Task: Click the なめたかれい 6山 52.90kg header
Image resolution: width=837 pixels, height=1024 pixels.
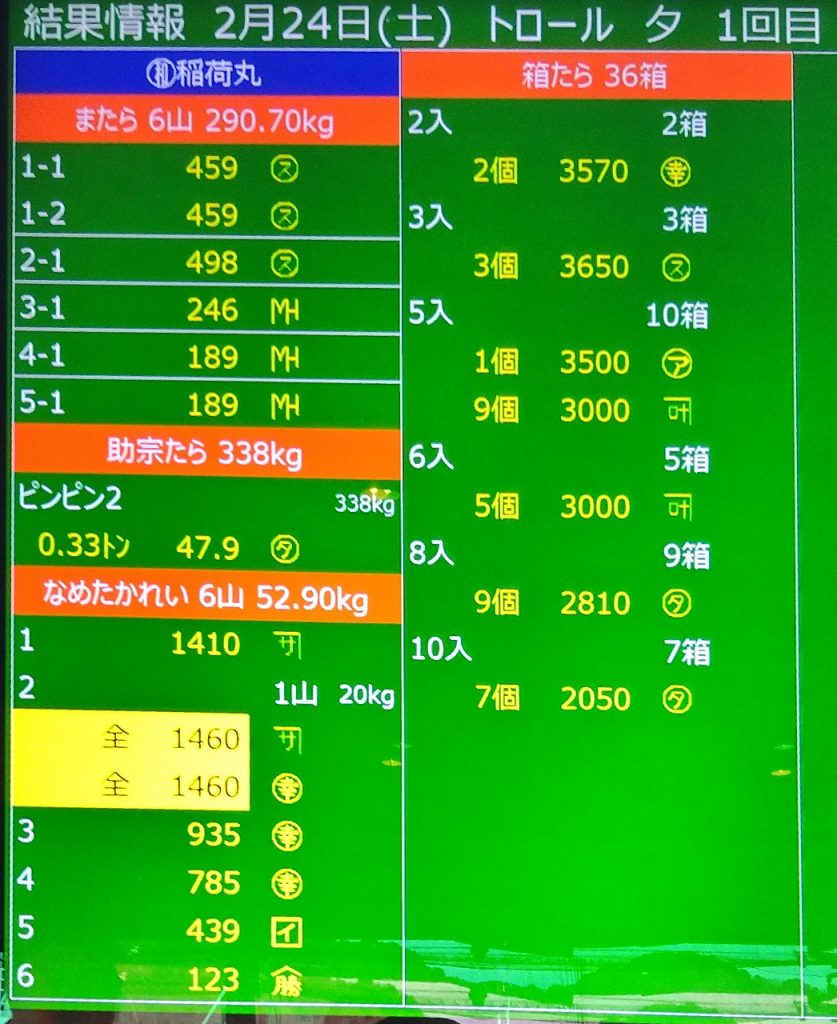Action: tap(206, 598)
